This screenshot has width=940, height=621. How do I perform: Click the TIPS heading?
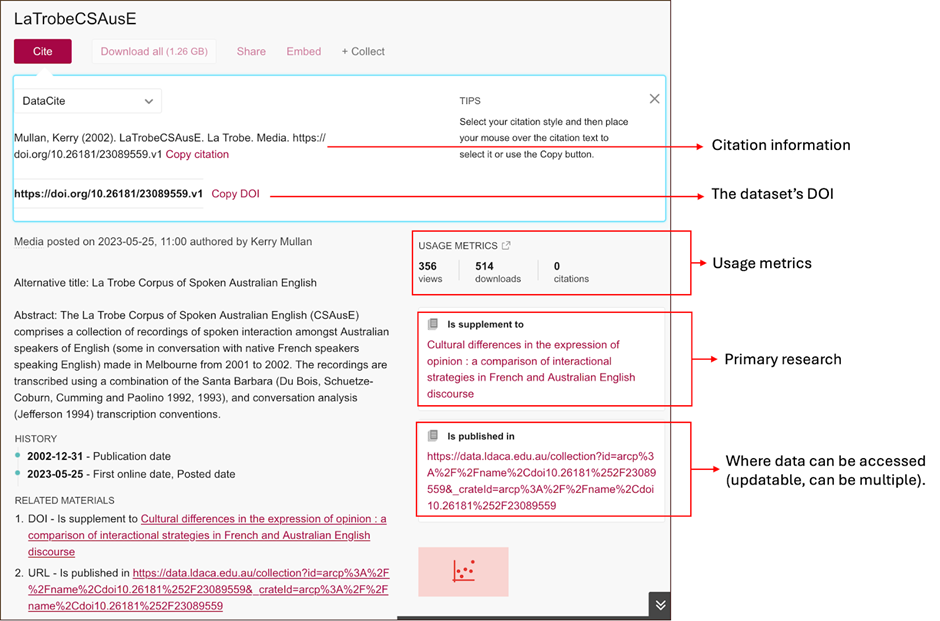pyautogui.click(x=470, y=101)
